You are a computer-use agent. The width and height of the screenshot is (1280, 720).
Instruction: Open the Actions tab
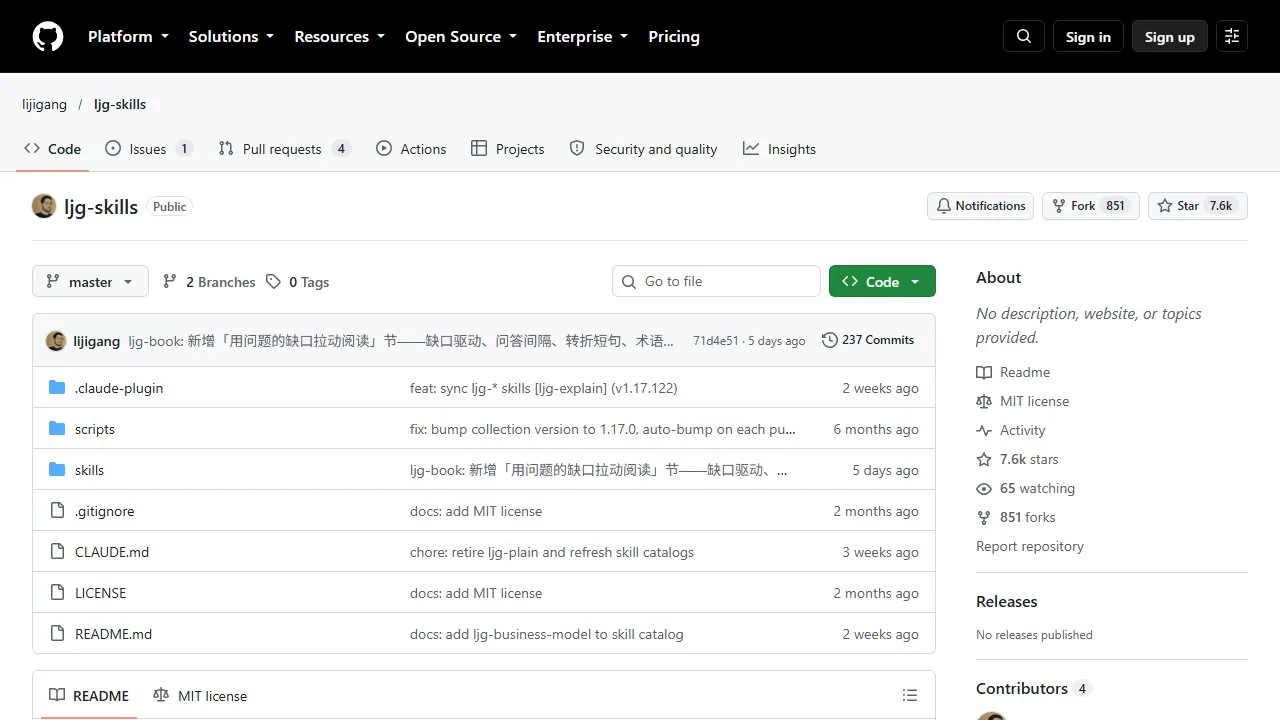coord(411,149)
